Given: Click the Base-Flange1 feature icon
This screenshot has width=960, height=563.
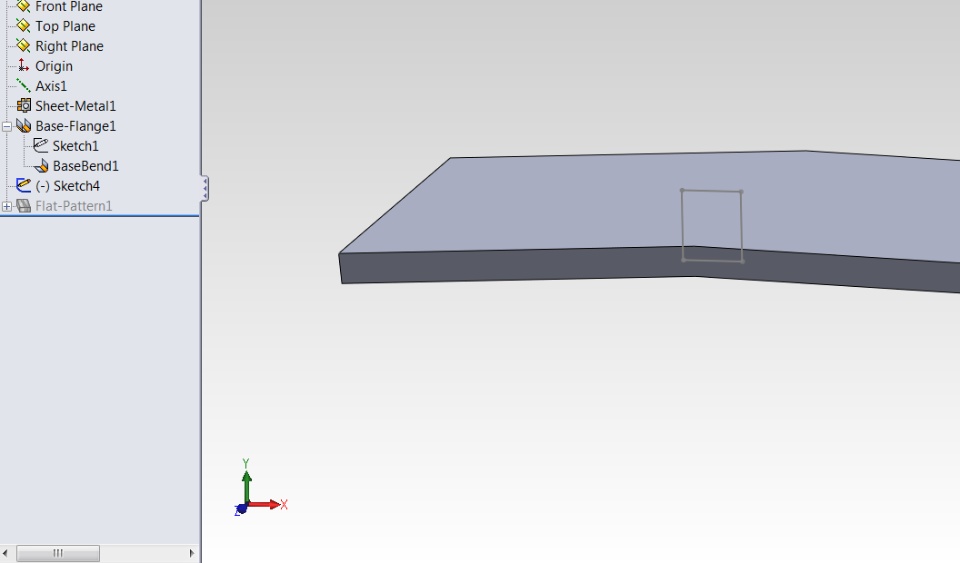Looking at the screenshot, I should 23,125.
